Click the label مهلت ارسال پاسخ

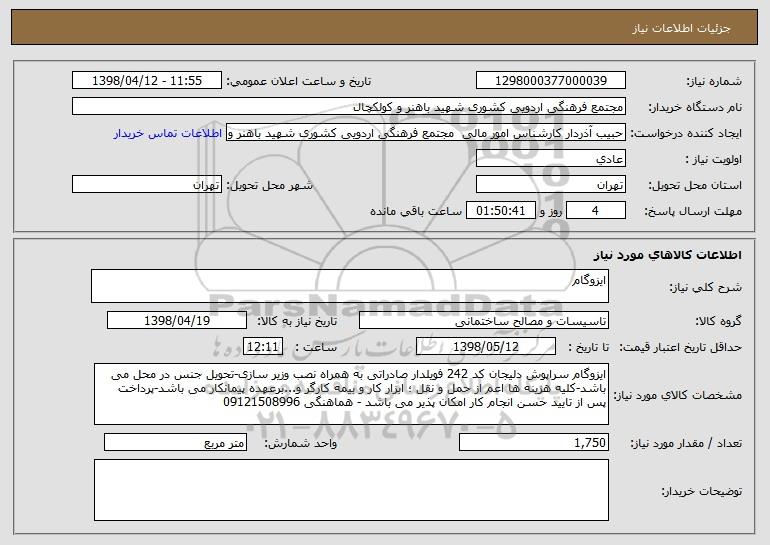point(693,212)
